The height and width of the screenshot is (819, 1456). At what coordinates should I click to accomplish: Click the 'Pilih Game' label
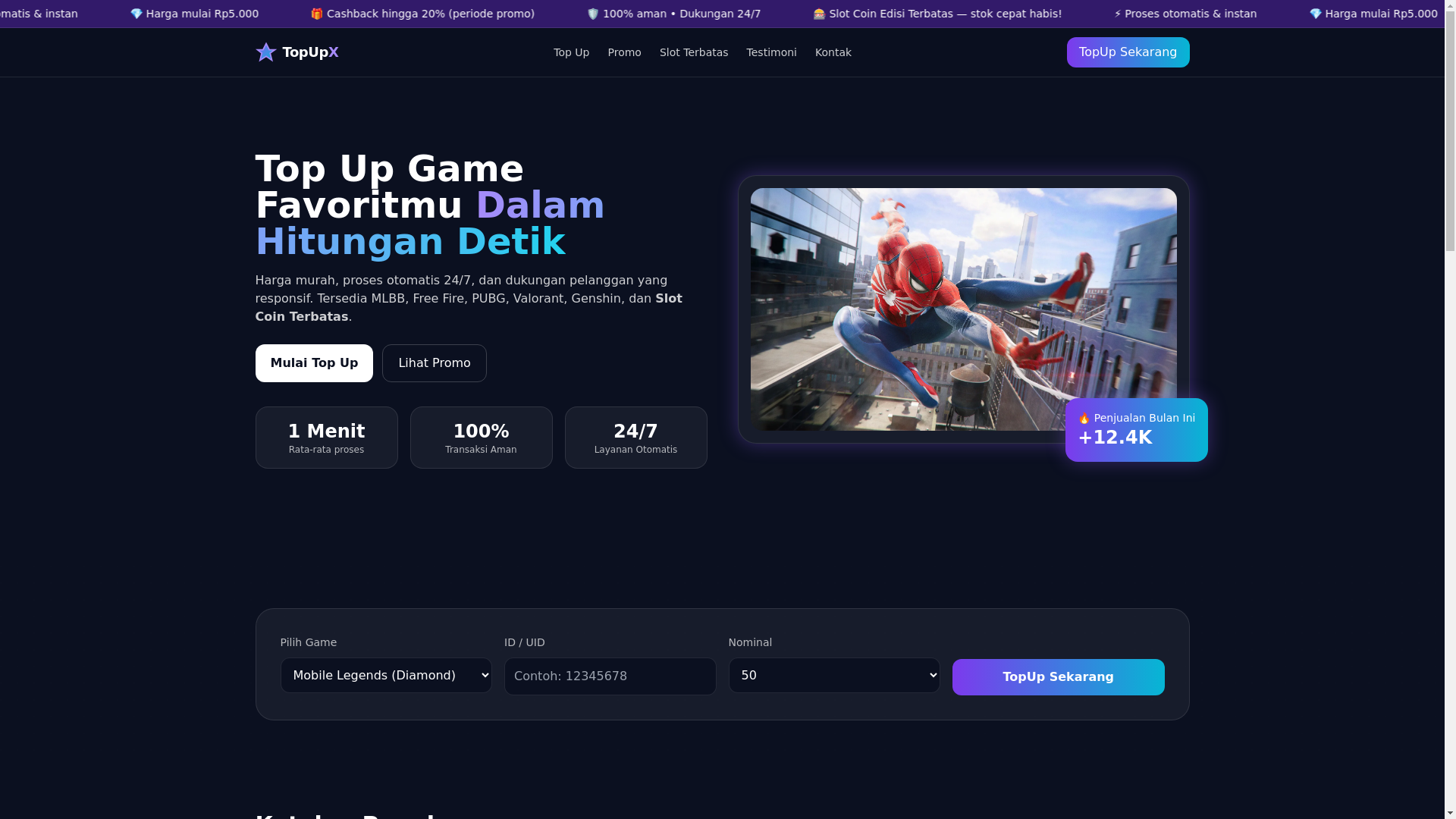point(309,642)
